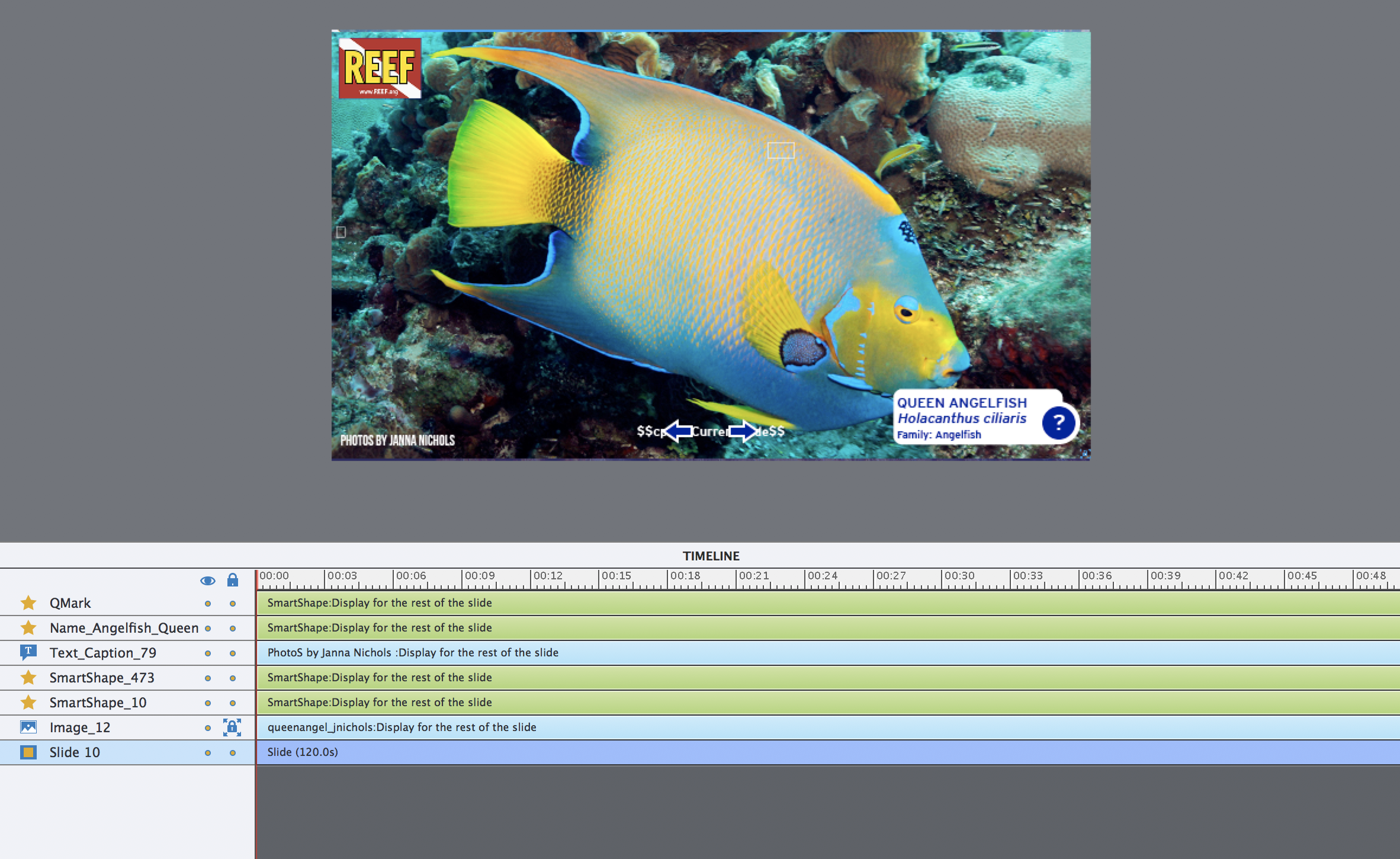Toggle visibility of Text_Caption_79 layer
The width and height of the screenshot is (1400, 859).
tap(207, 653)
